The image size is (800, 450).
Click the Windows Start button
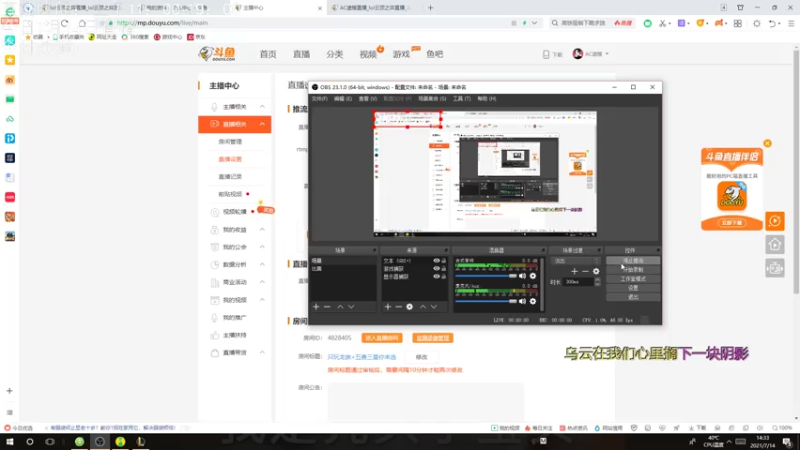[x=10, y=442]
